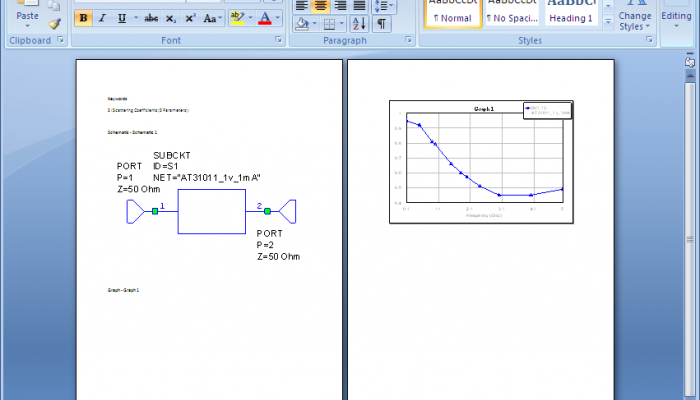This screenshot has height=400, width=700.
Task: Toggle strikethrough formatting
Action: pos(151,18)
